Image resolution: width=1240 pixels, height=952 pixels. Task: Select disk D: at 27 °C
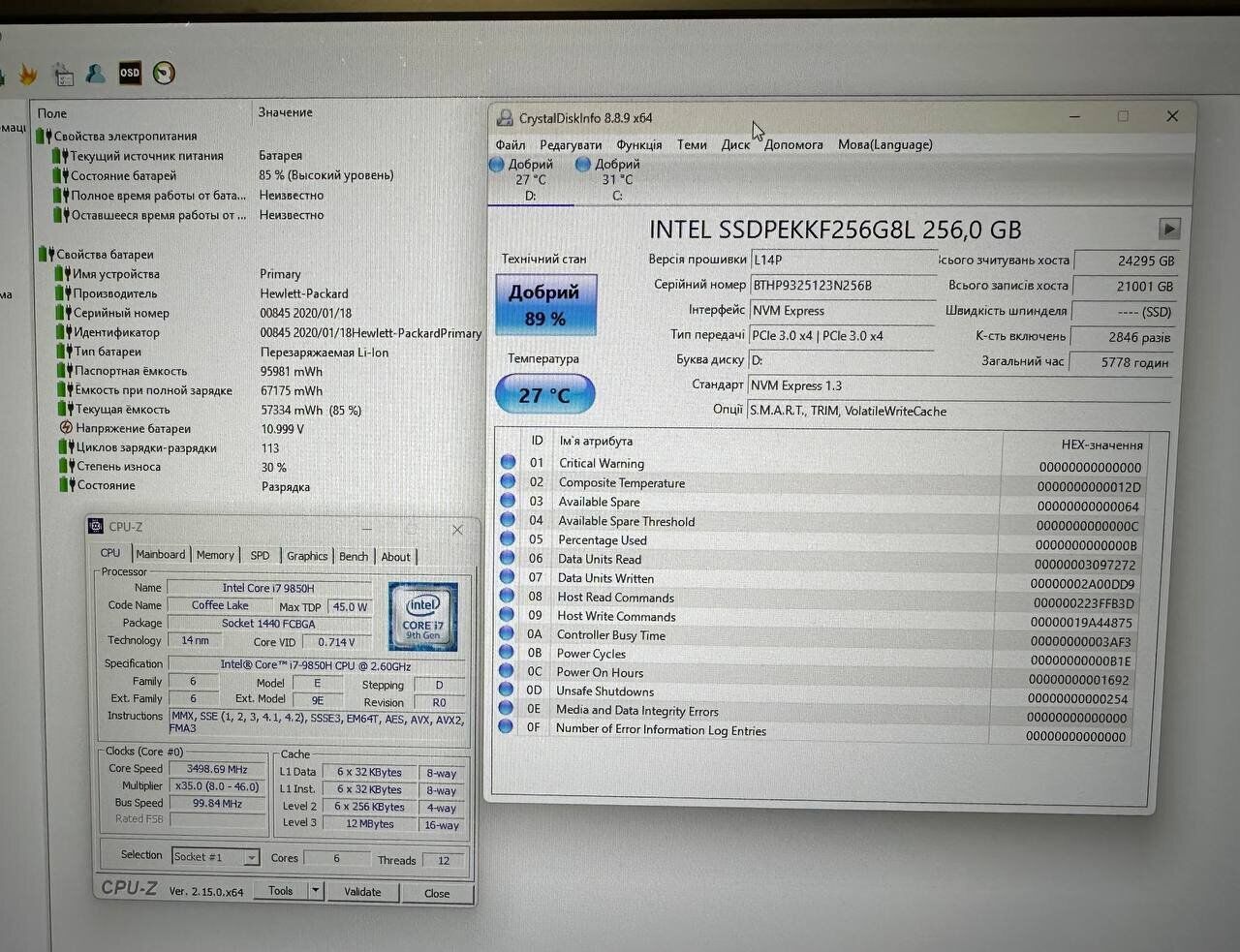pos(530,179)
